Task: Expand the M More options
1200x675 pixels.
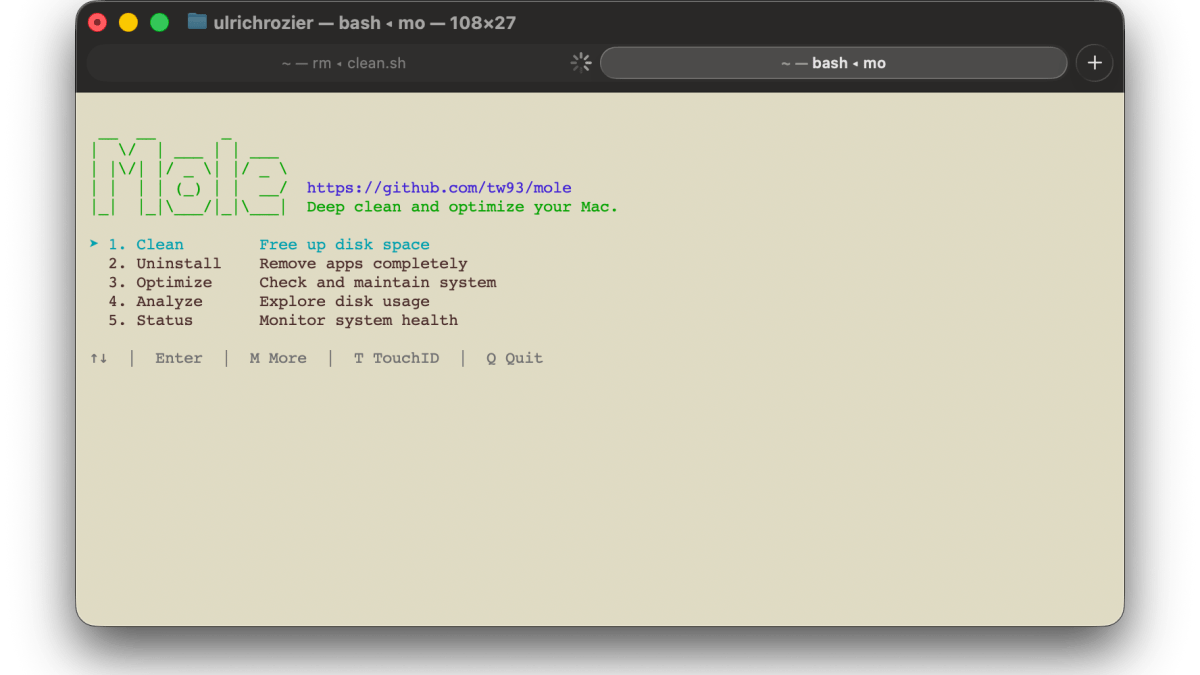Action: (278, 358)
